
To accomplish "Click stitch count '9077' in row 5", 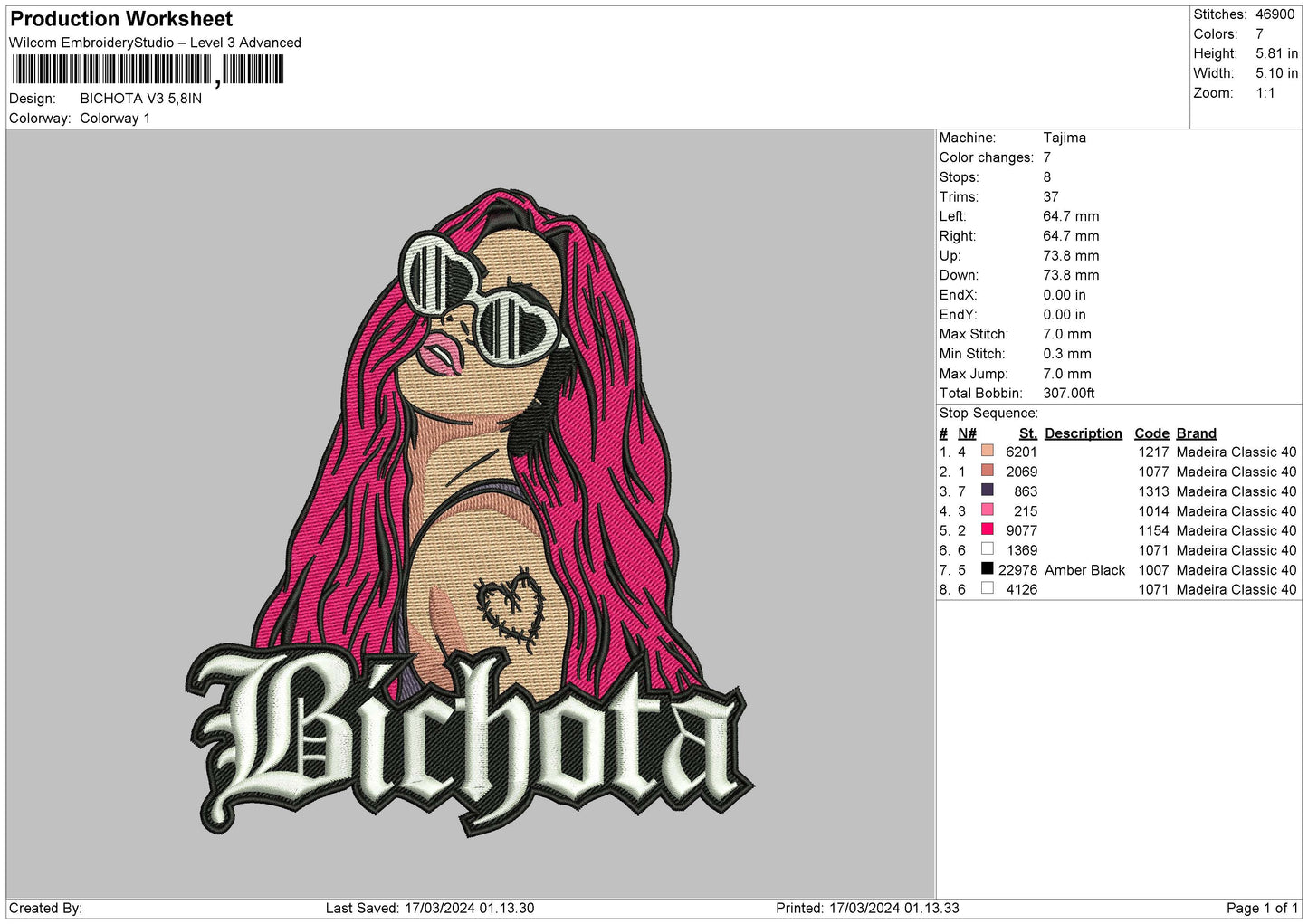I will tap(1021, 530).
